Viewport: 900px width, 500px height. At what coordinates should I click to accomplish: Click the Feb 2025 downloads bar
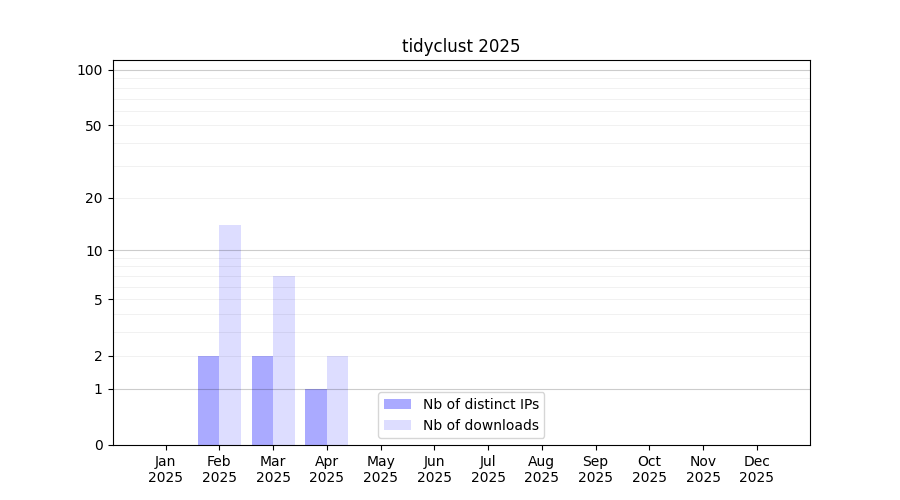(230, 335)
